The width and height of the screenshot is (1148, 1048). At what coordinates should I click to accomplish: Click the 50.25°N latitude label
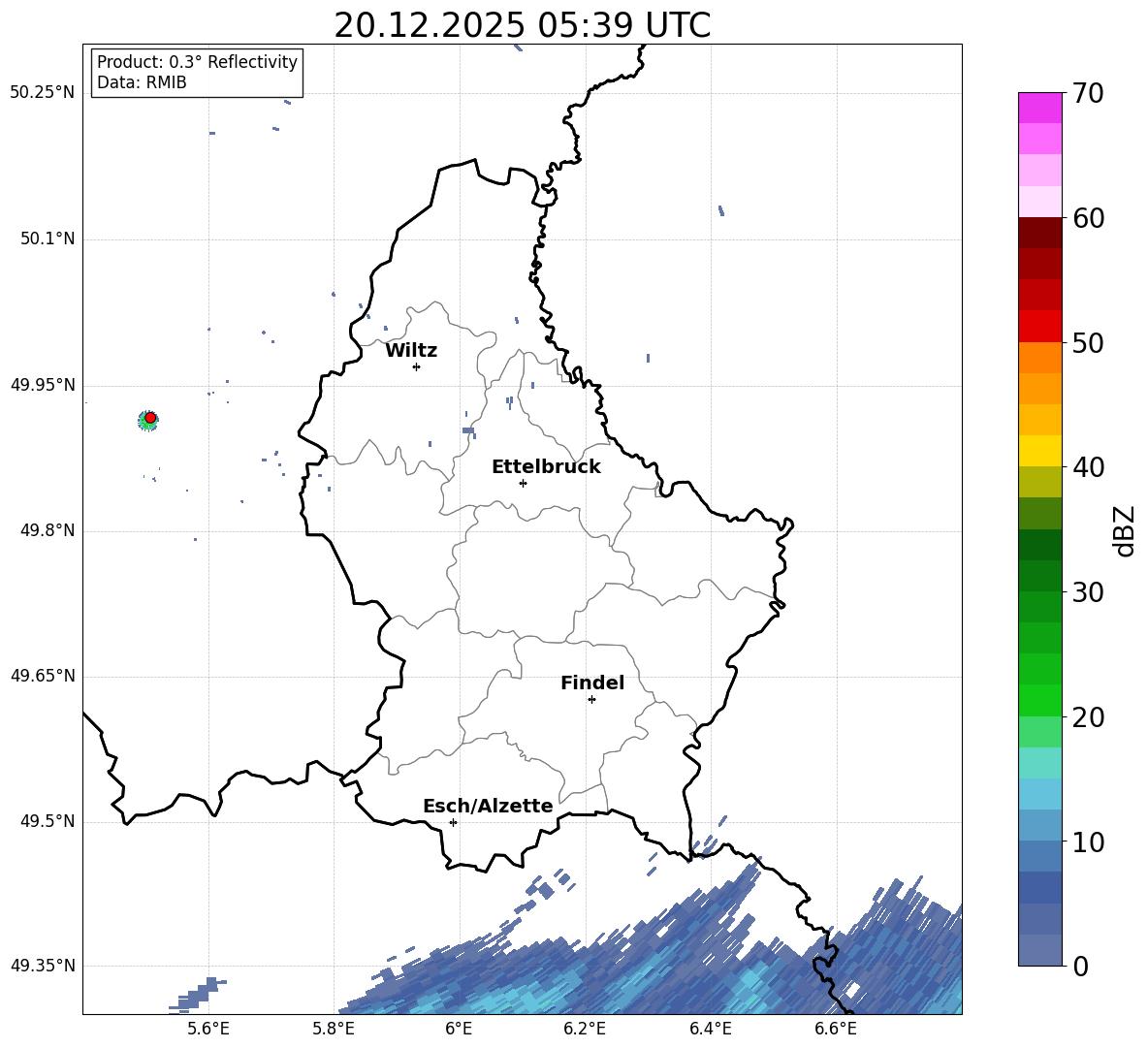click(x=43, y=93)
